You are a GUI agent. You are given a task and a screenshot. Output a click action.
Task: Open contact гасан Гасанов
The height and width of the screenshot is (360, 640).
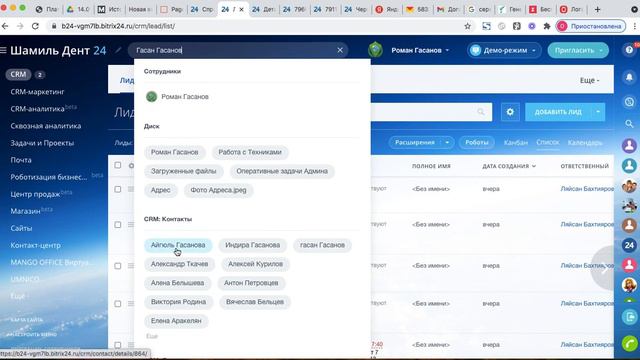click(x=322, y=245)
